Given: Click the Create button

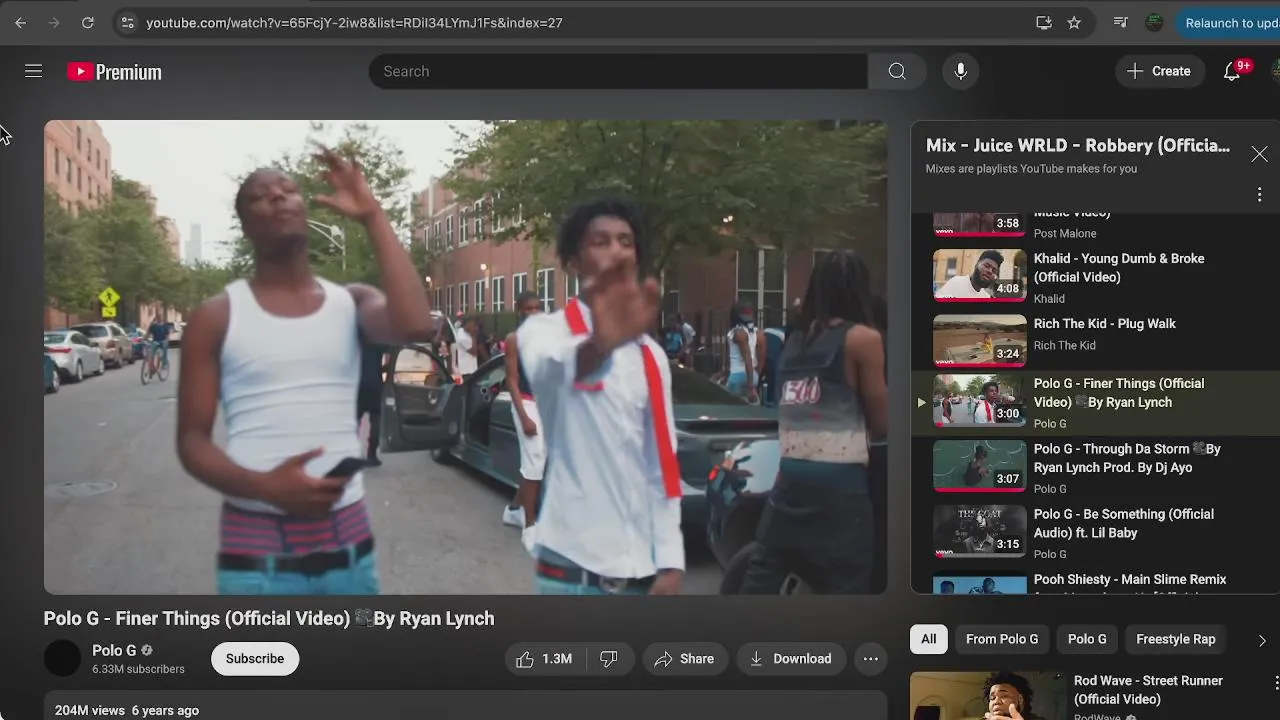Looking at the screenshot, I should coord(1159,71).
